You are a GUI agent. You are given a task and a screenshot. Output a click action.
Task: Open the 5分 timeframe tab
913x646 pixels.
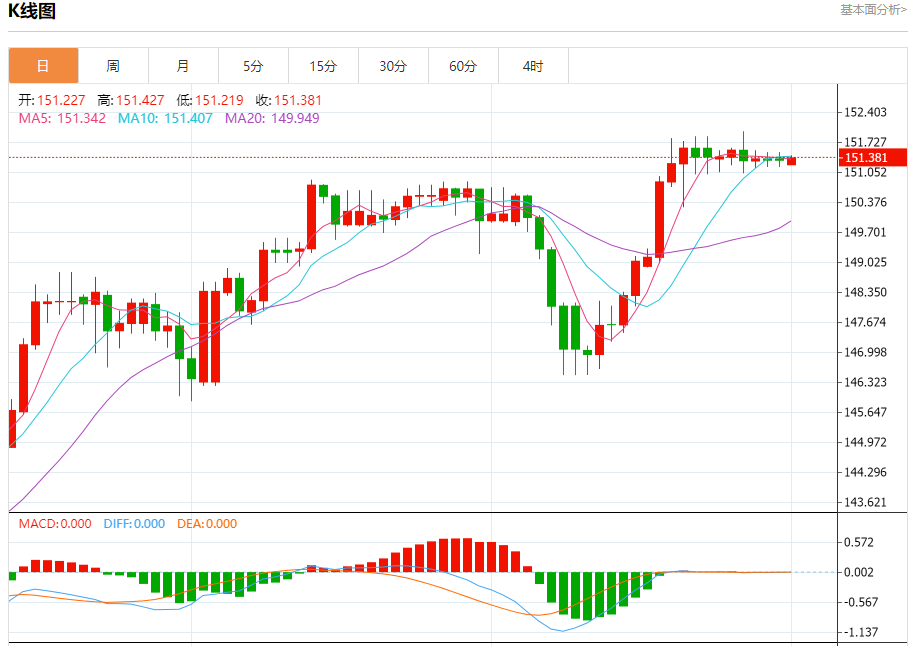click(253, 66)
